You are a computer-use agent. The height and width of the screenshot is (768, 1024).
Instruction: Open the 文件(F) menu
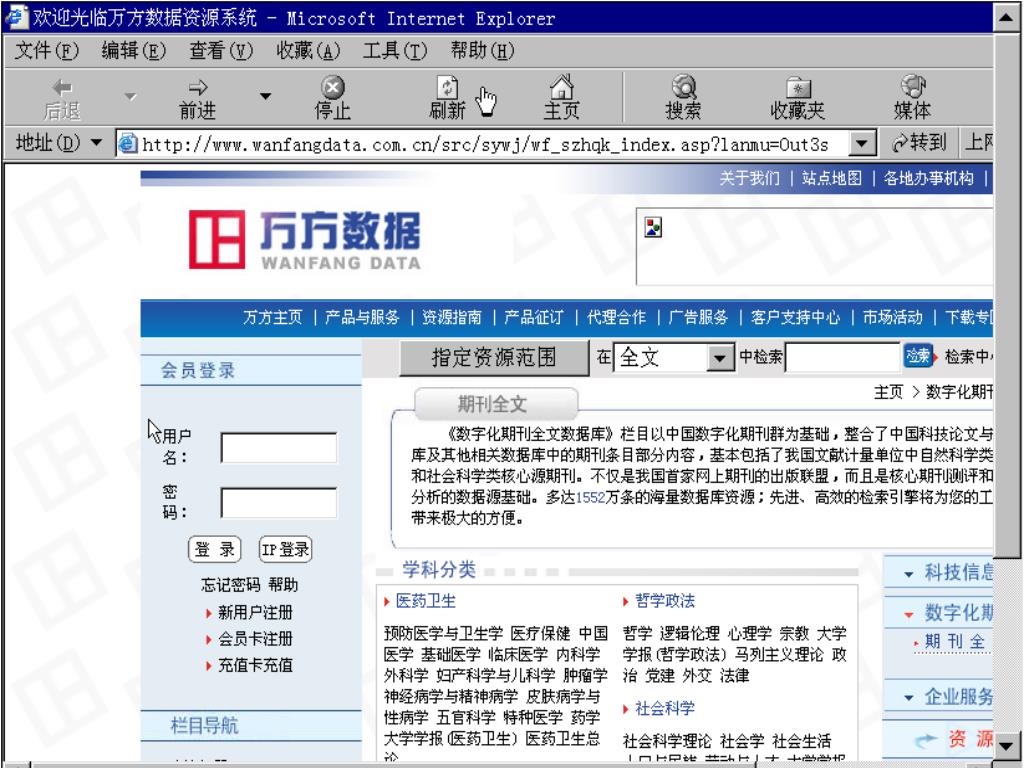point(46,50)
